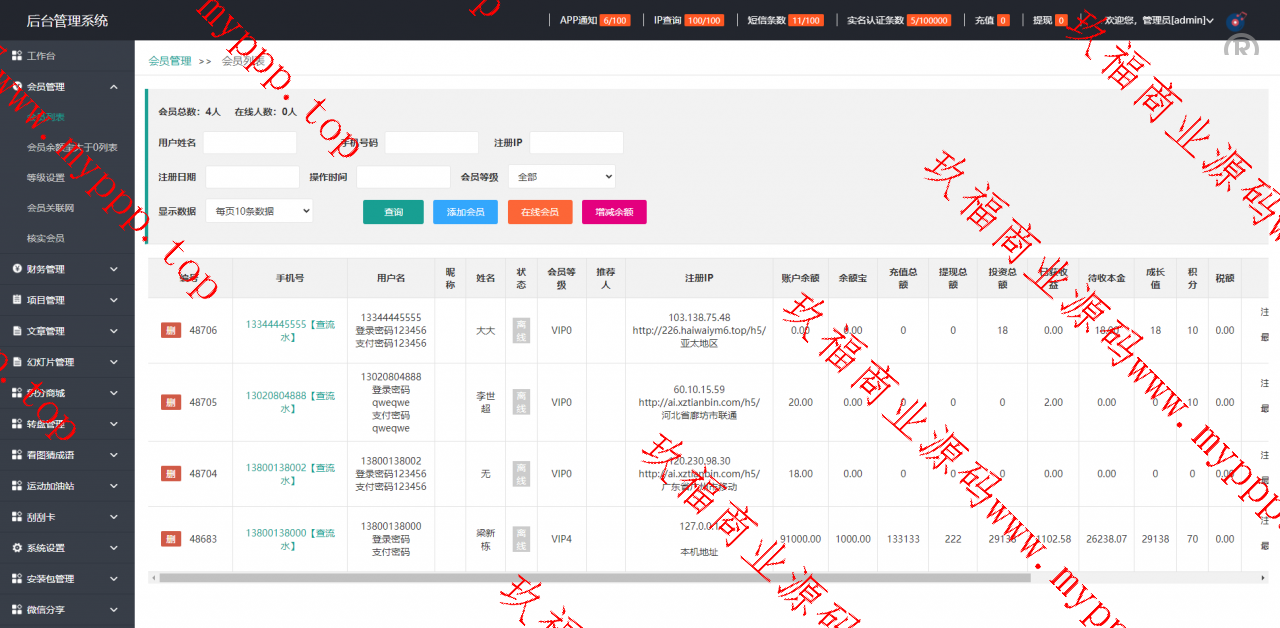The height and width of the screenshot is (628, 1280).
Task: Click 离线 status badge for member 48705
Action: [521, 402]
